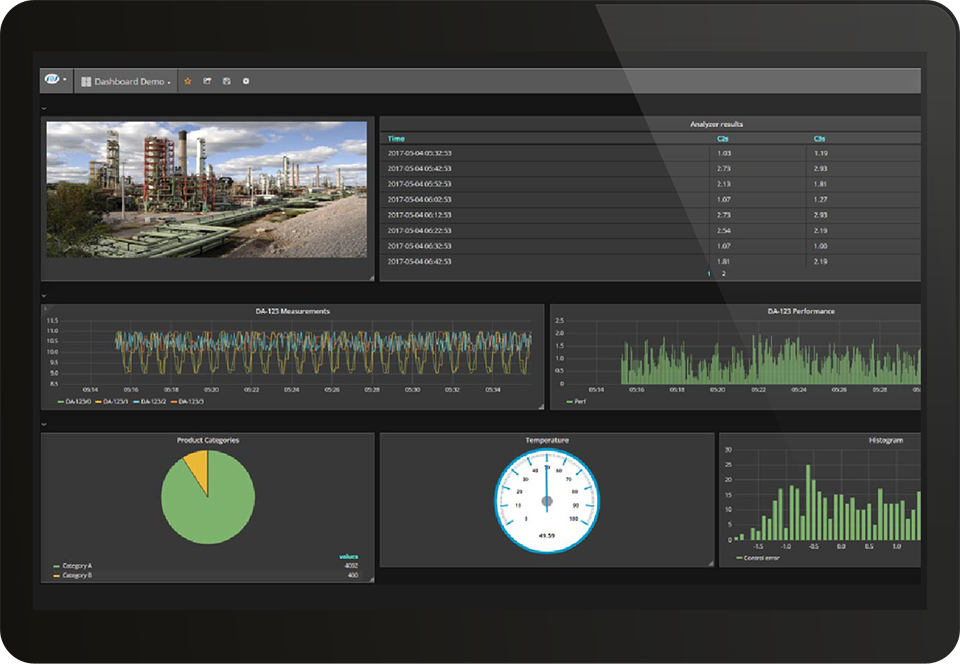Open the Grafana logo side menu
Screen dimensions: 960x664
pos(53,81)
